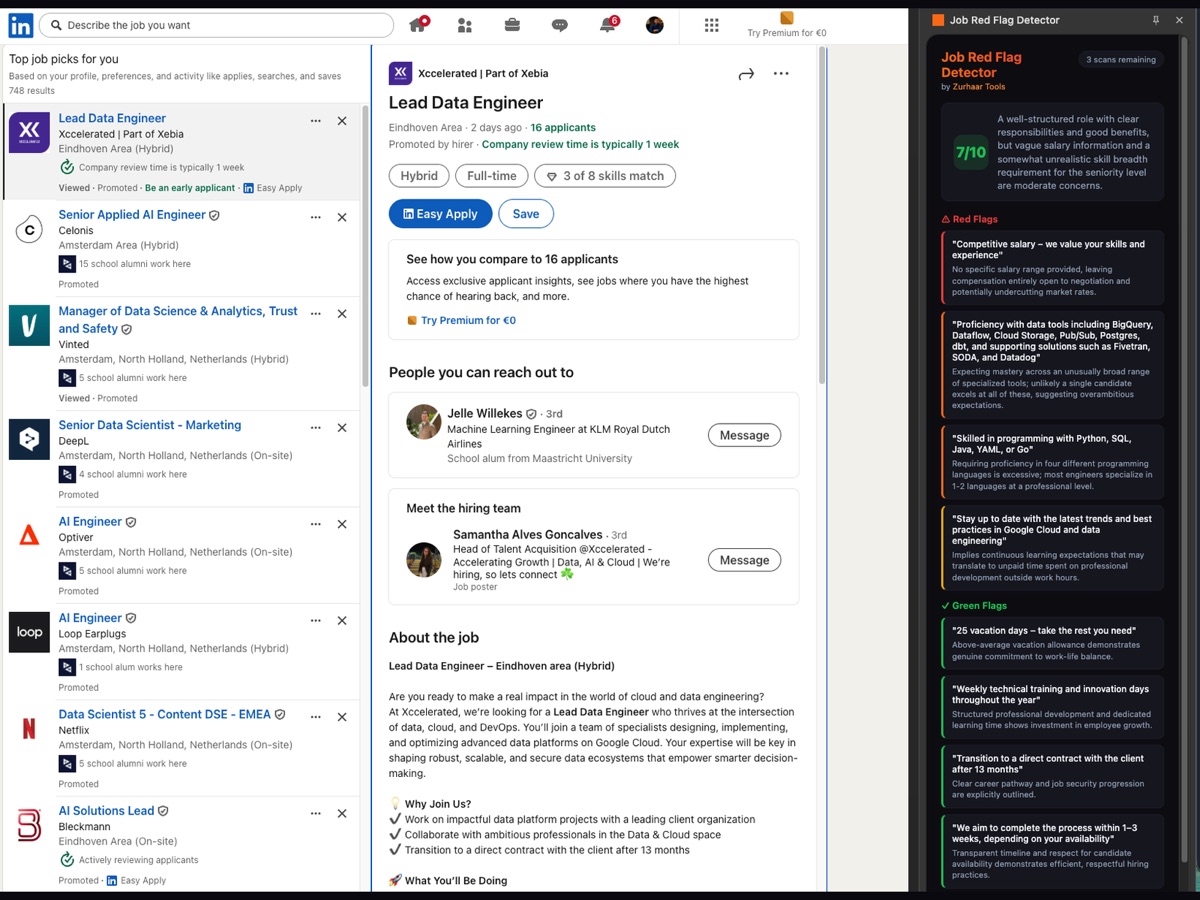This screenshot has height=900, width=1200.
Task: Click the Xccelerated company logo in details
Action: [x=400, y=73]
